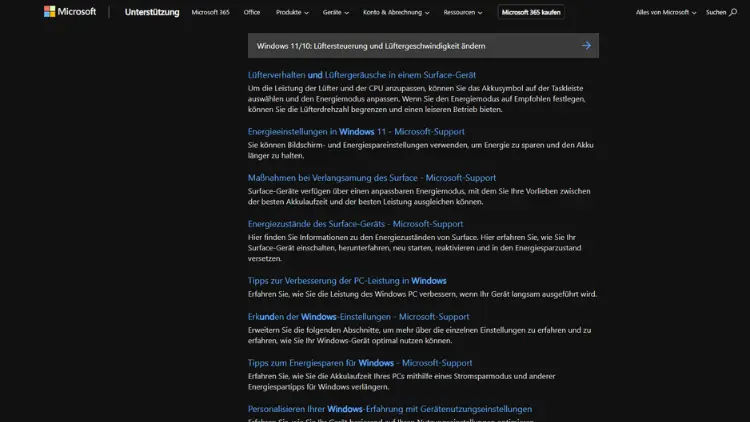Open Lüfterverhalten und Lüftergeräusche result
750x422 pixels.
coord(362,75)
